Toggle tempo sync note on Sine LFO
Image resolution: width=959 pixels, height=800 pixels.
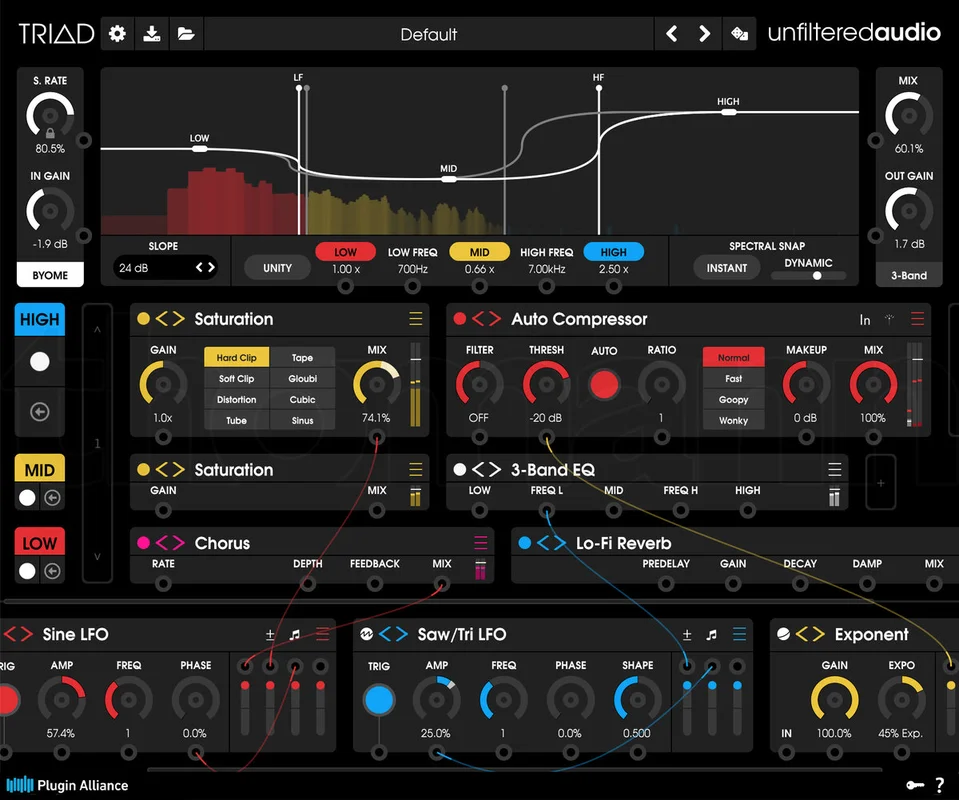(295, 635)
